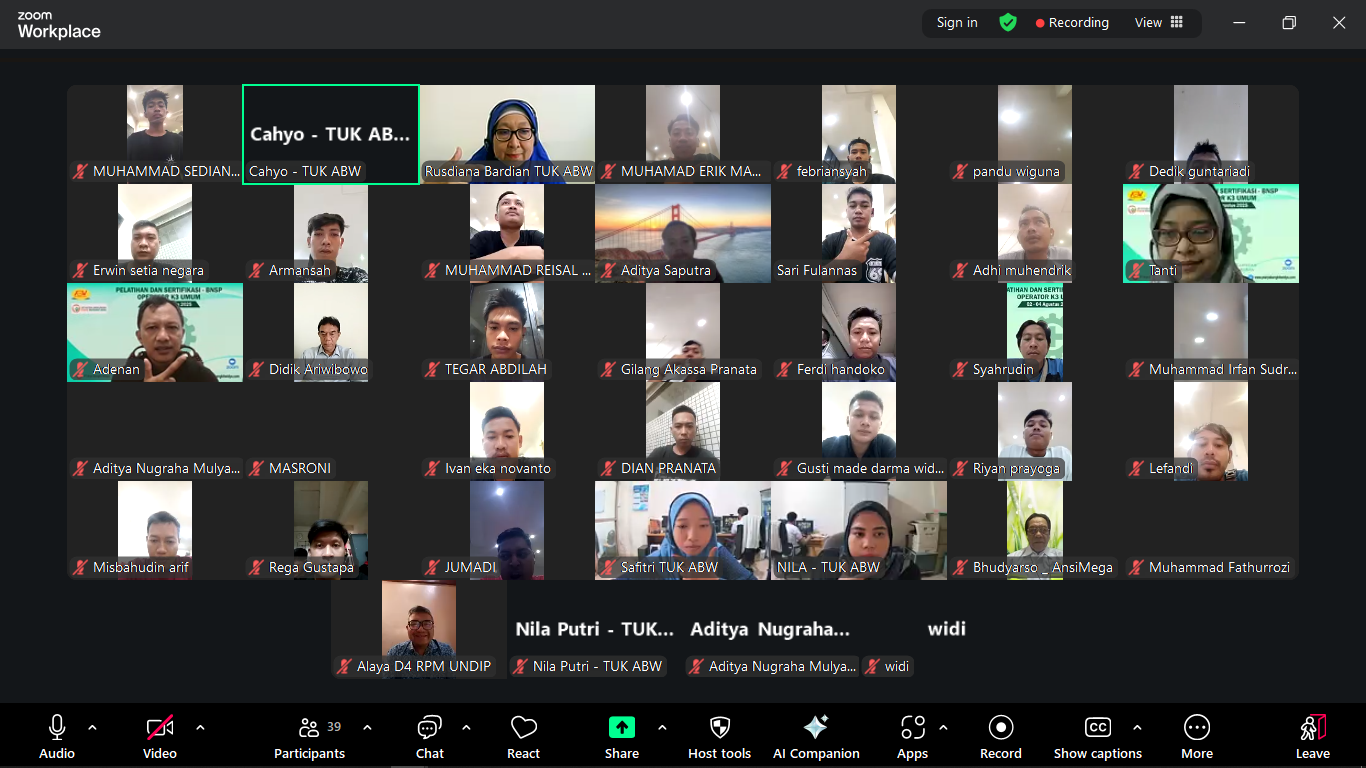The image size is (1366, 768).
Task: Turn on camera with Video button
Action: (x=160, y=728)
